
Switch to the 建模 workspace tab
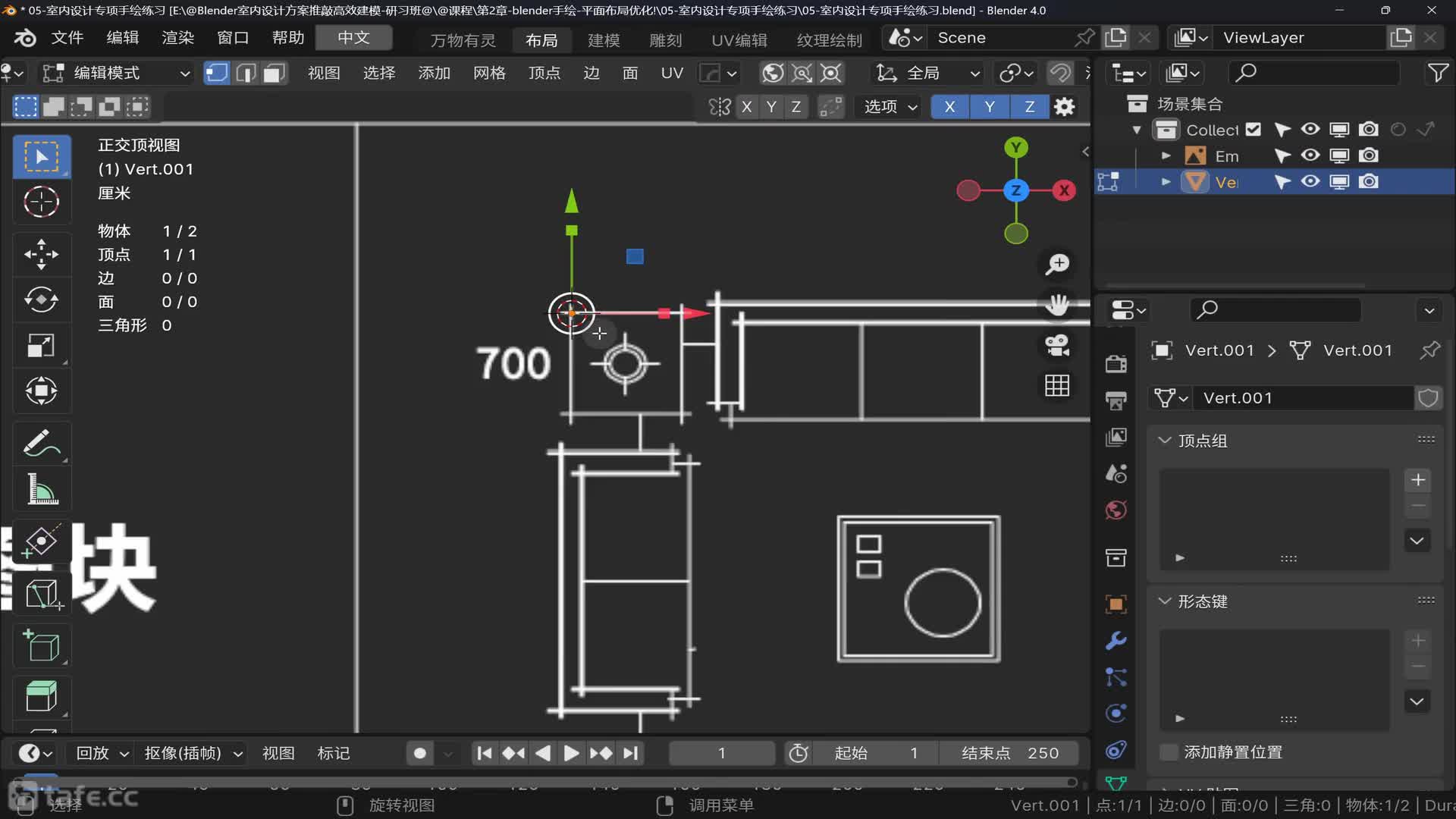[604, 39]
